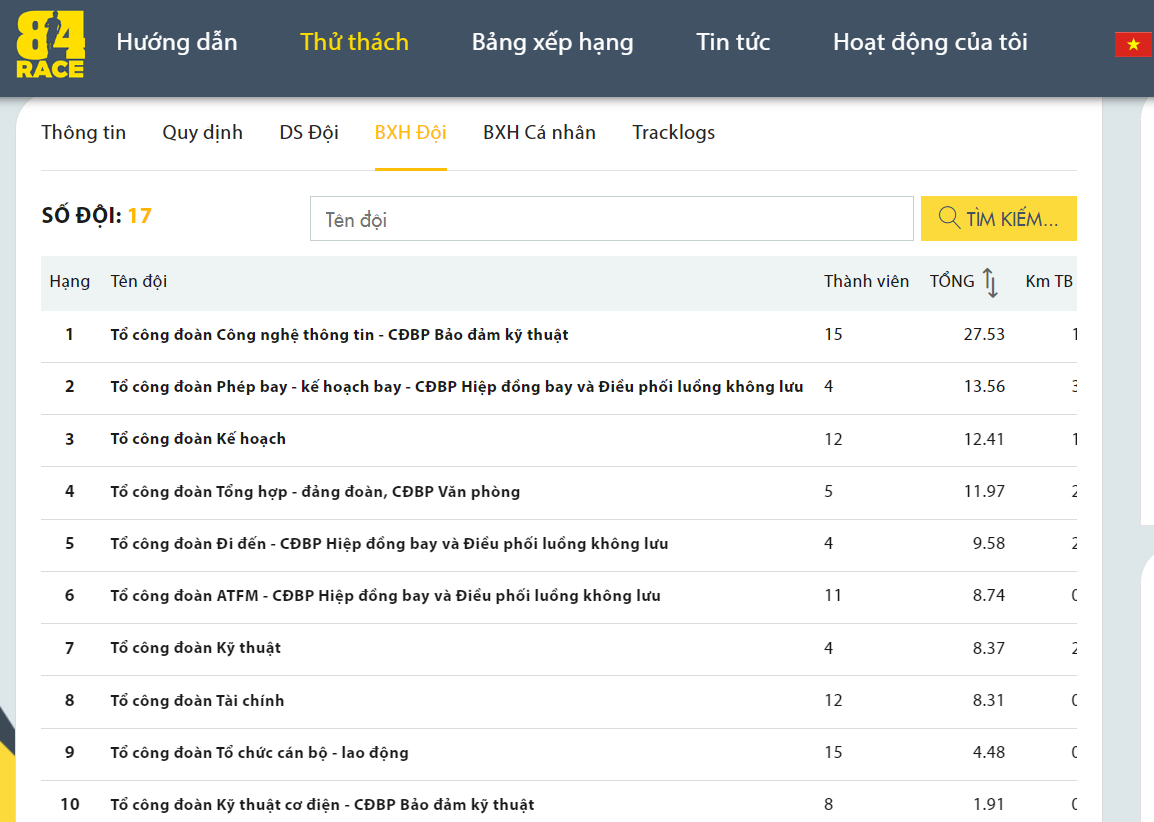
Task: Show the BXH Cá nhân tab
Action: coord(539,133)
